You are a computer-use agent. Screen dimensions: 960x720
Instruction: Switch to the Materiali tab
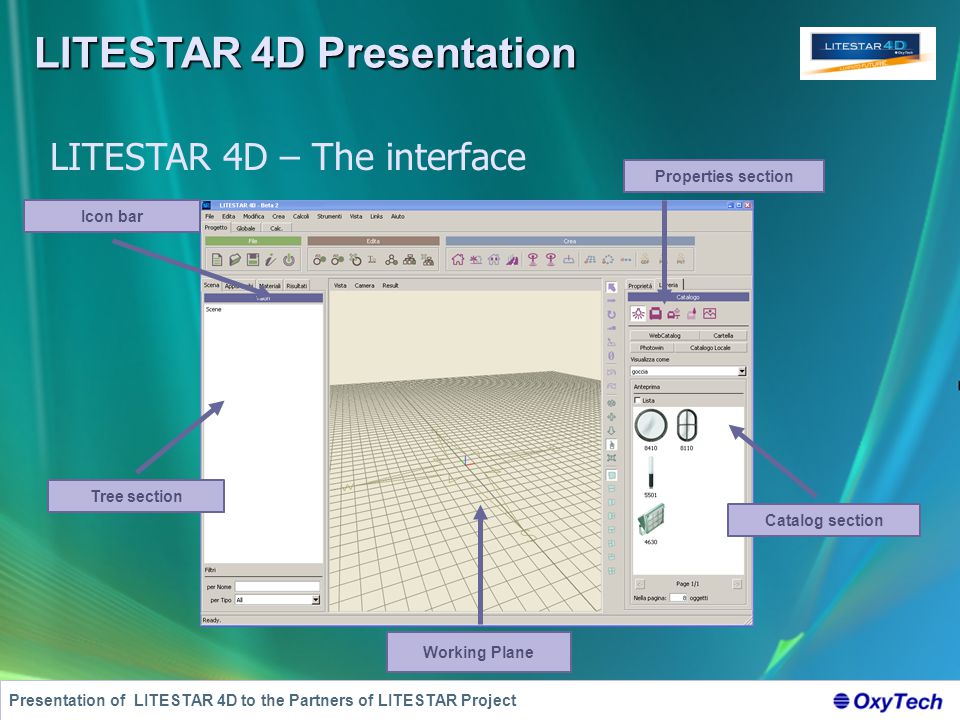coord(269,286)
